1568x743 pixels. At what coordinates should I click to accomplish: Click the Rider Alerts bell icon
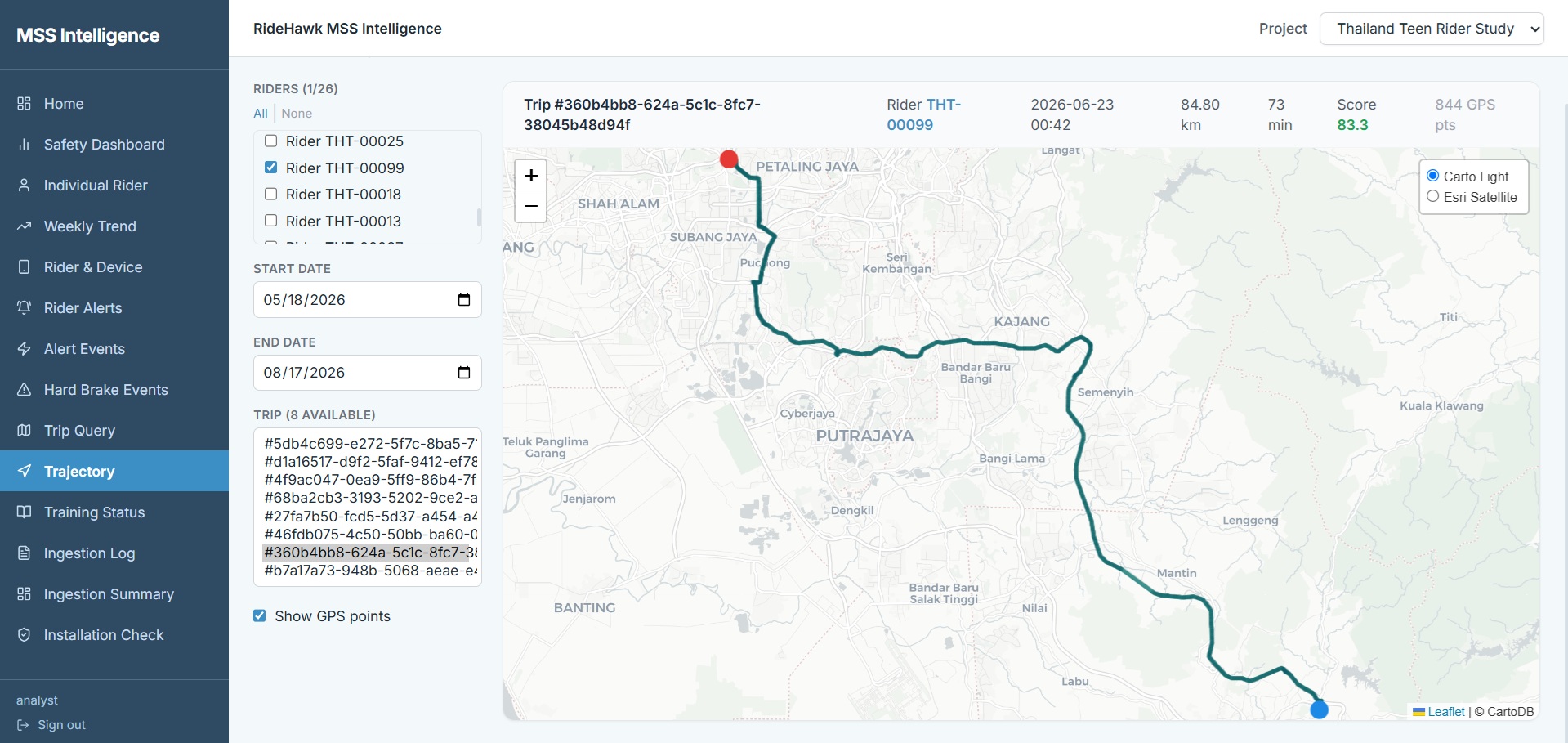tap(24, 308)
